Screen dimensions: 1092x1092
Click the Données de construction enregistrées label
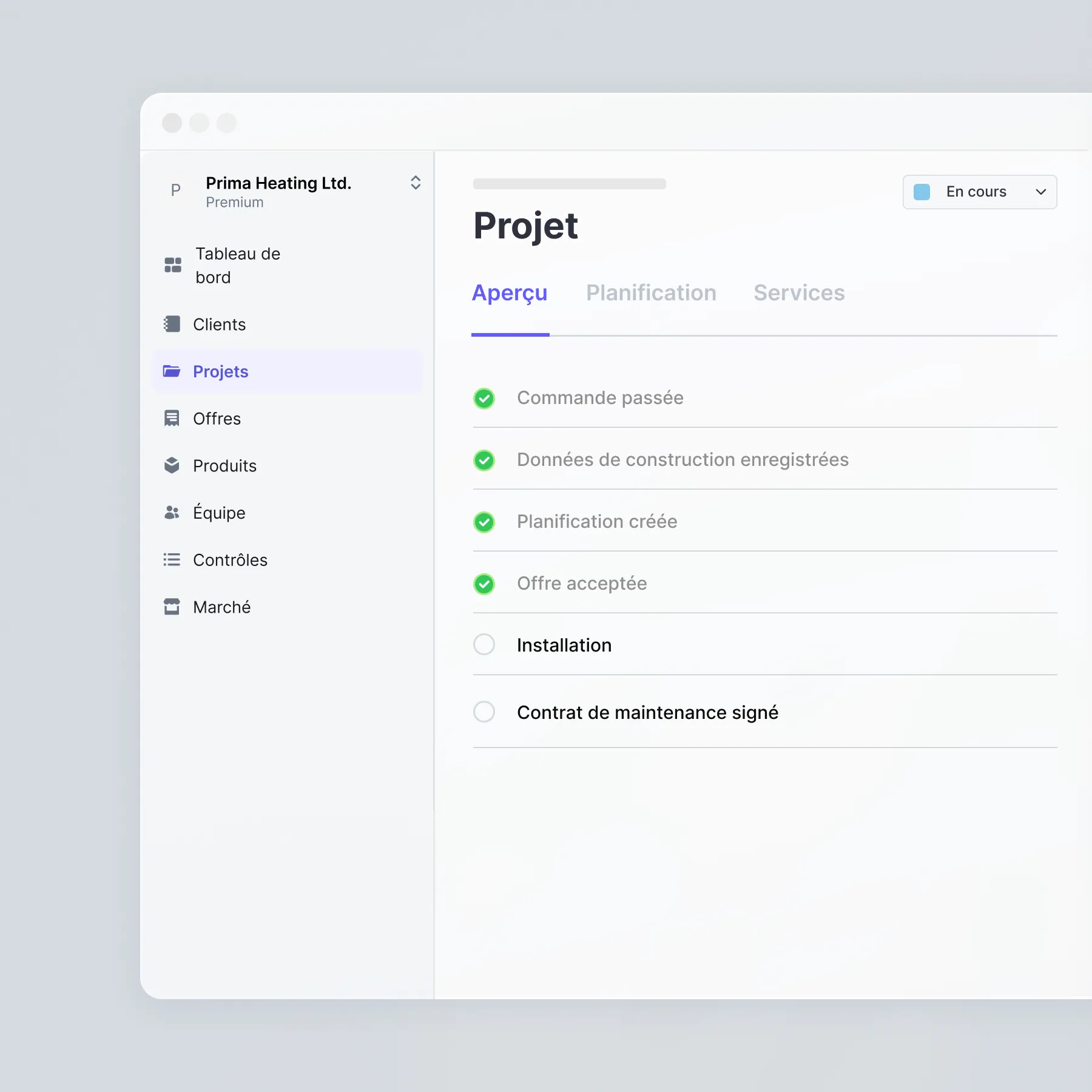click(x=682, y=459)
